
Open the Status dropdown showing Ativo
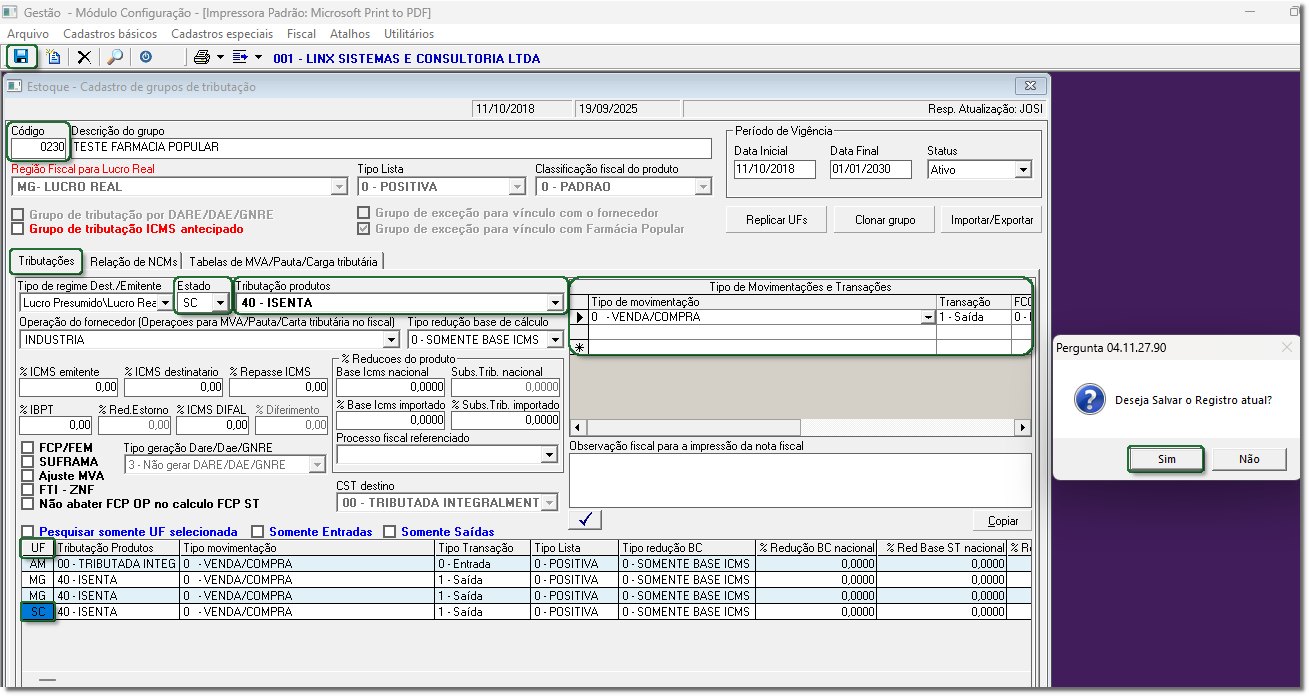click(1022, 170)
